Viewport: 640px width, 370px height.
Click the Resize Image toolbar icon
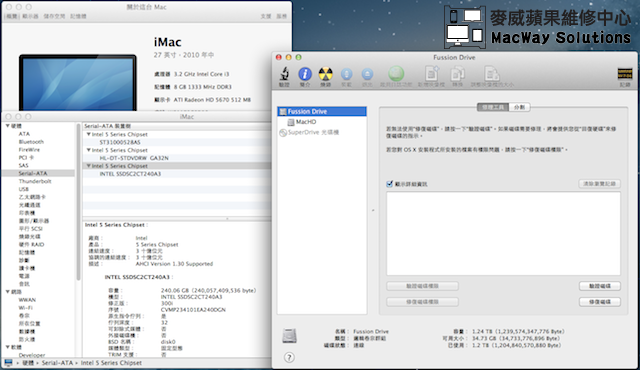pyautogui.click(x=491, y=74)
